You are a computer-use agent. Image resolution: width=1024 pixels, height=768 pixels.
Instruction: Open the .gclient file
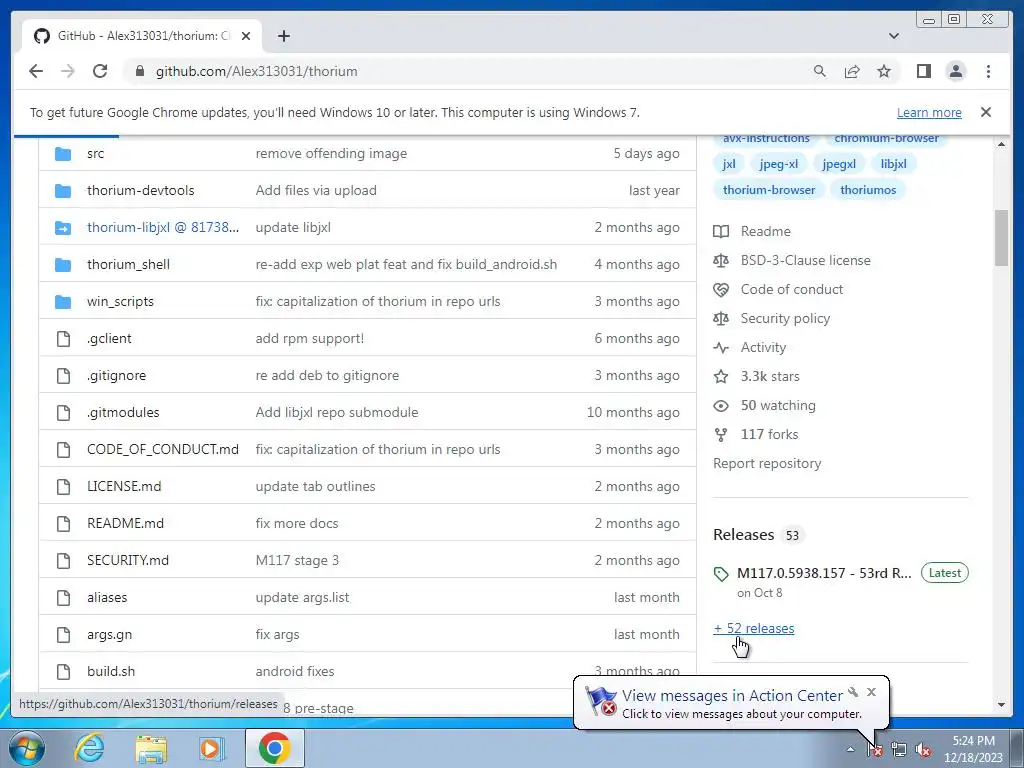click(x=109, y=338)
